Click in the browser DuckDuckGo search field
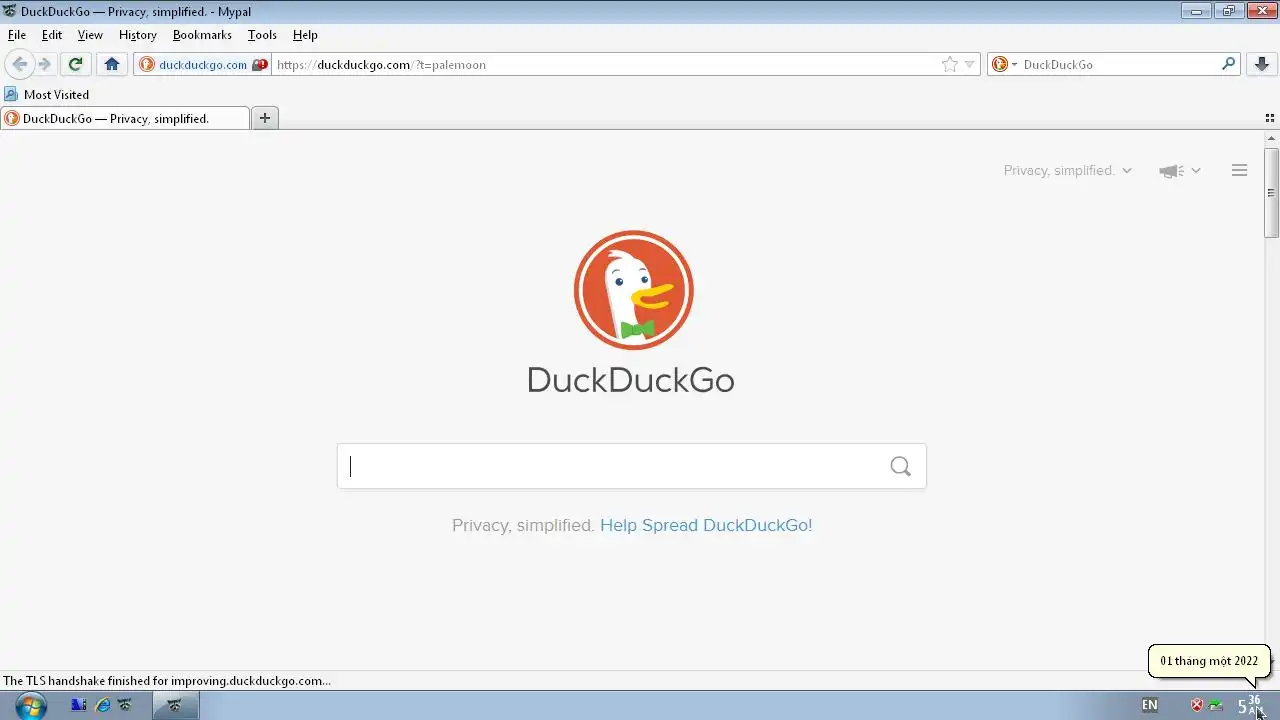 [x=1118, y=64]
